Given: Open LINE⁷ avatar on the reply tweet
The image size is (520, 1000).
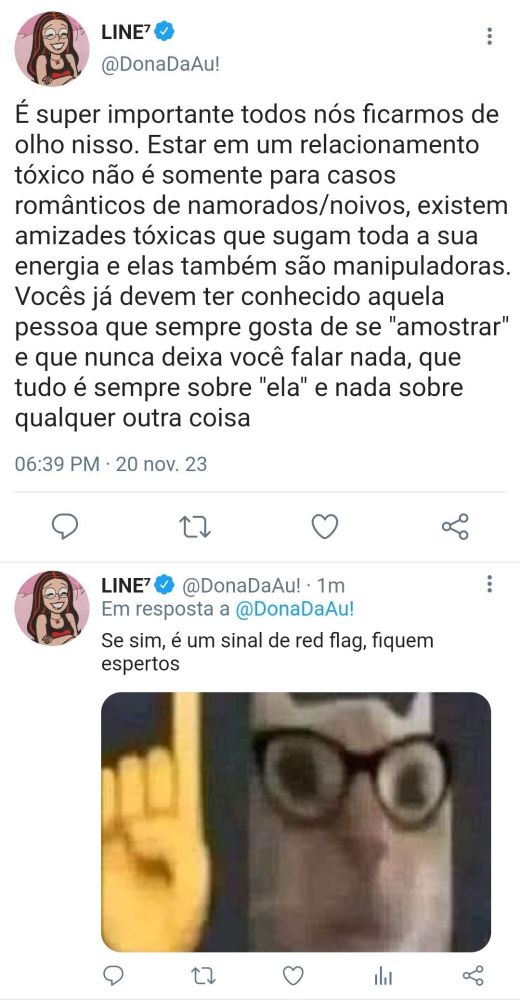Looking at the screenshot, I should click(x=52, y=608).
